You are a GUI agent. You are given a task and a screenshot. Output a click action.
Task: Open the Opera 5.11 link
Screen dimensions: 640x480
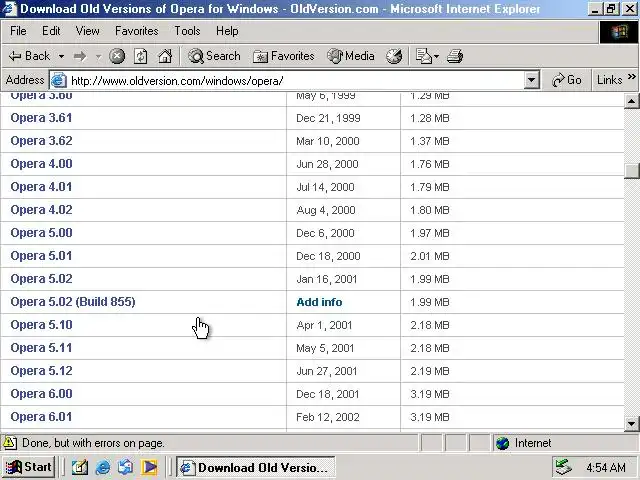coord(41,348)
